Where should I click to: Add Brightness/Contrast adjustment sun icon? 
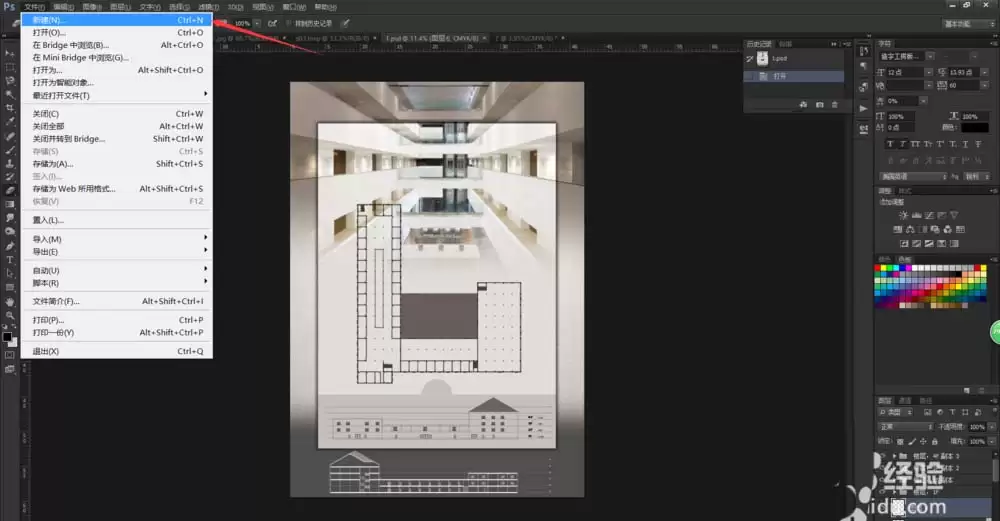click(x=903, y=216)
